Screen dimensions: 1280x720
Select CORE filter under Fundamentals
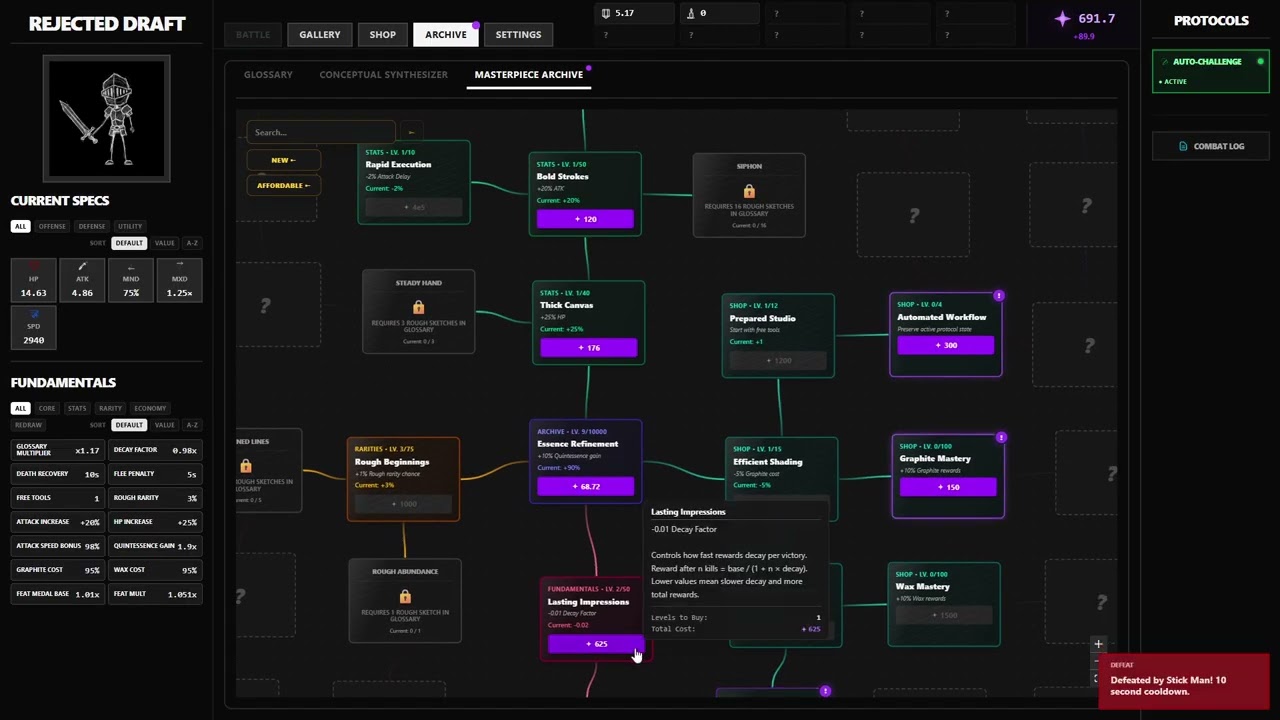[x=47, y=408]
